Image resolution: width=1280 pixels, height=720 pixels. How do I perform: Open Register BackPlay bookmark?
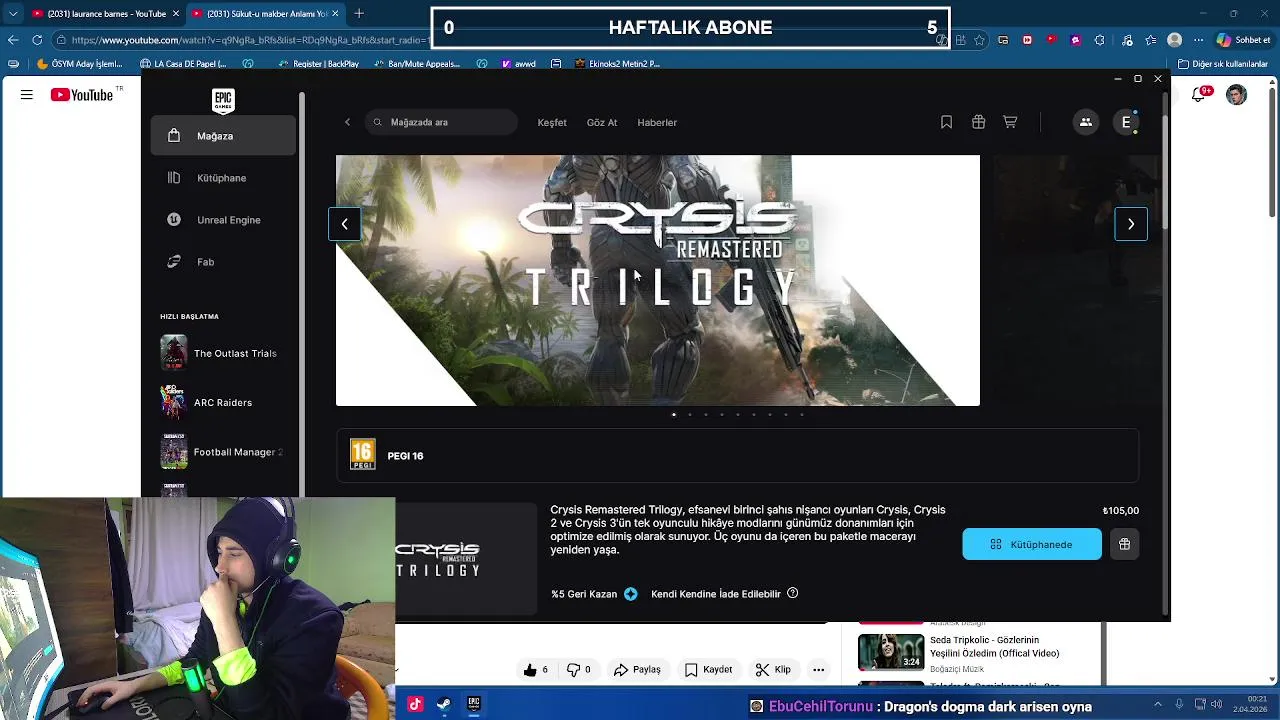[x=318, y=63]
